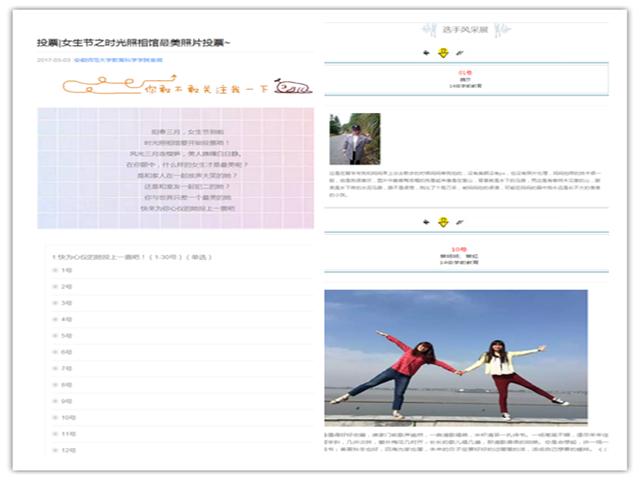The width and height of the screenshot is (640, 480).
Task: Click the yellow emoji icon above 10号
Action: point(443,222)
